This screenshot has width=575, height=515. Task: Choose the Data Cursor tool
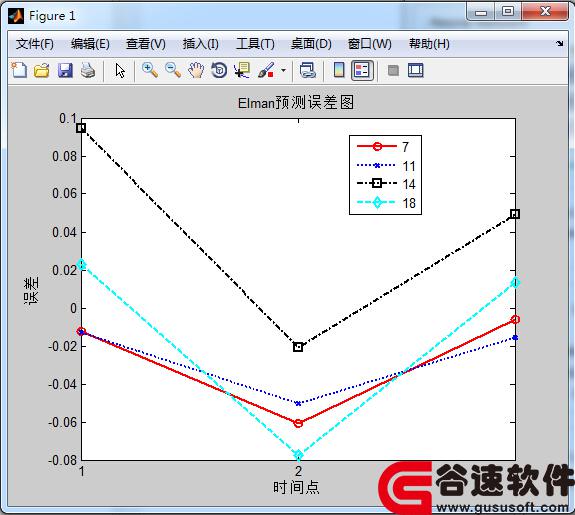tap(242, 70)
